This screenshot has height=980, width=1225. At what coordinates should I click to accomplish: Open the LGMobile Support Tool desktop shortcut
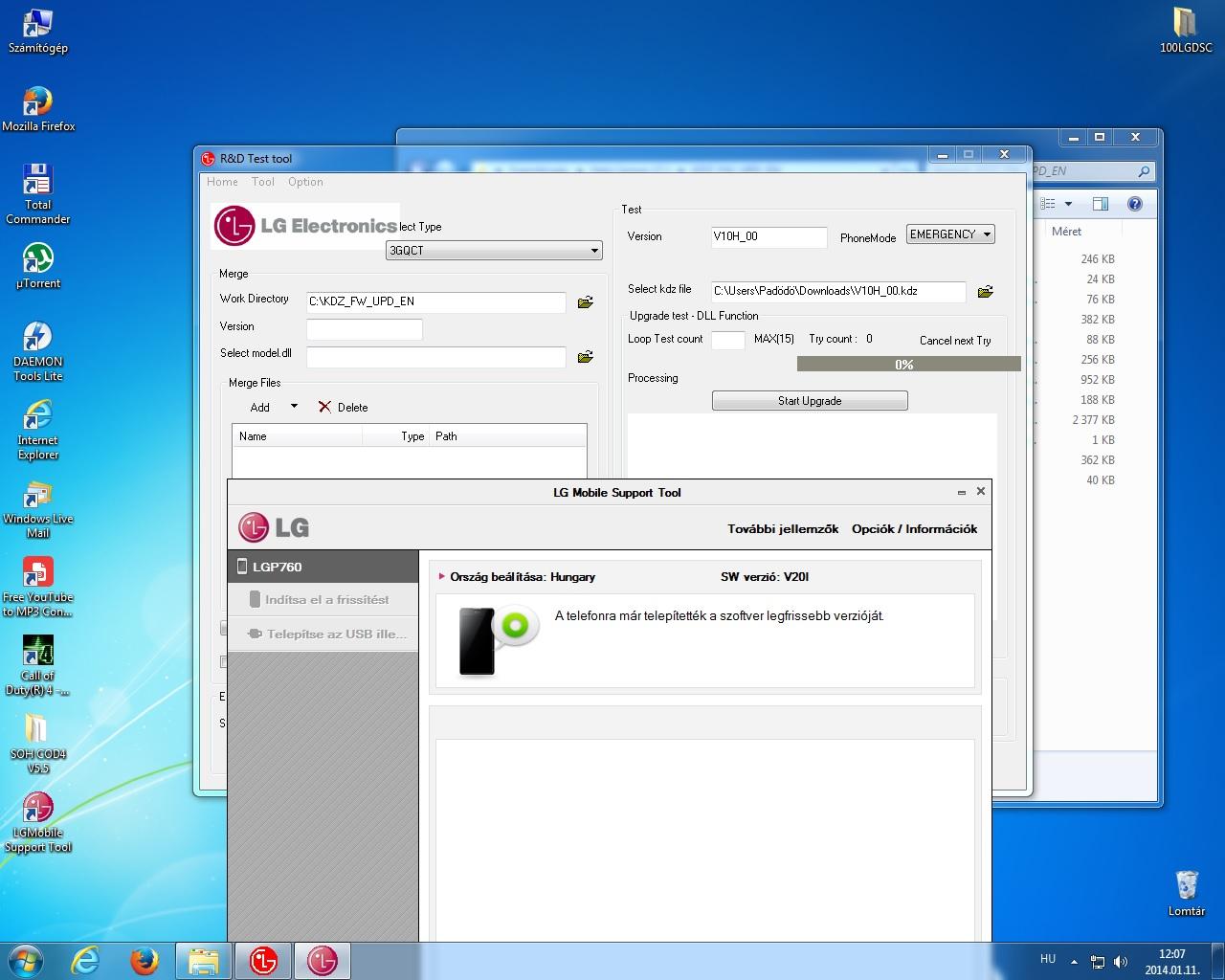pos(38,822)
